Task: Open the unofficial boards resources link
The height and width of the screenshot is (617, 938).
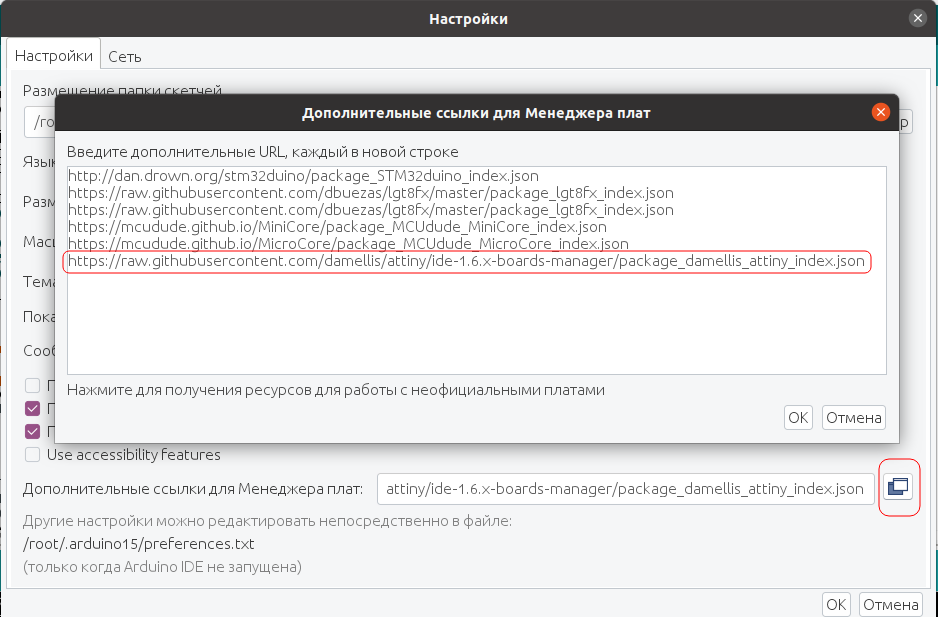Action: 336,390
